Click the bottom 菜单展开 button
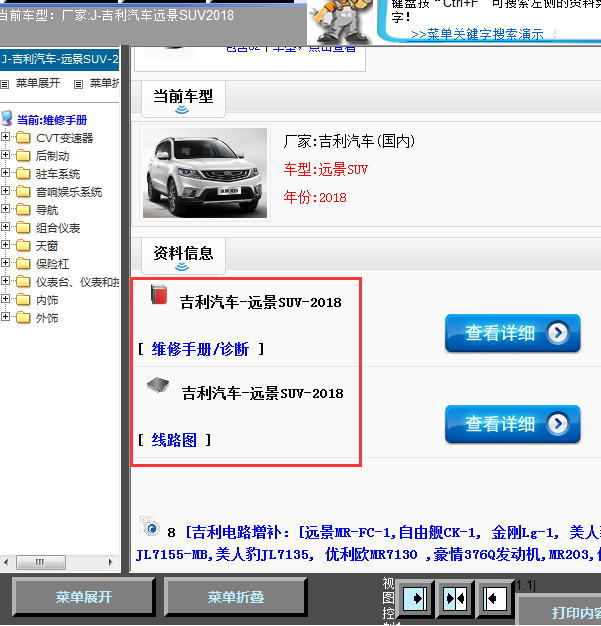This screenshot has width=601, height=626. click(x=83, y=597)
